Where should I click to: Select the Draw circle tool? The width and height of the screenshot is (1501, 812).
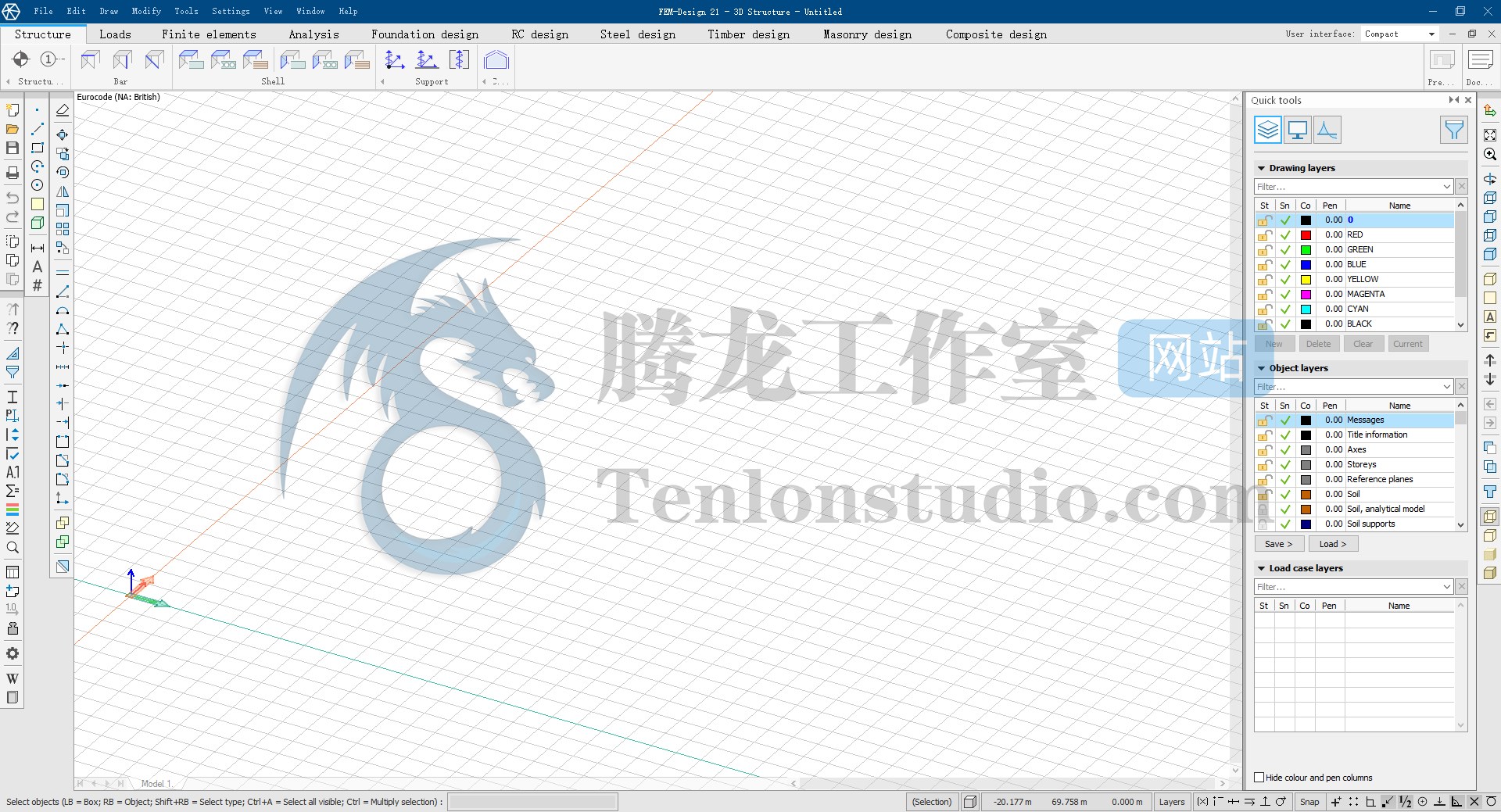click(38, 185)
